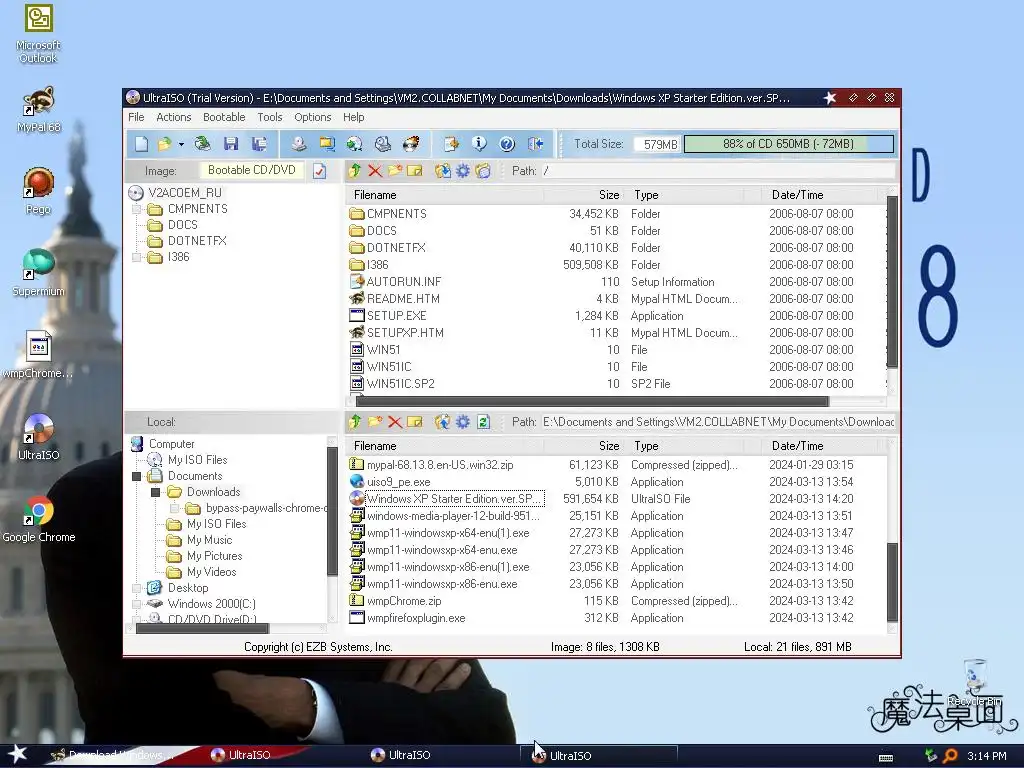The image size is (1024, 768).
Task: Click the image pane horizontal scrollbar
Action: point(592,402)
